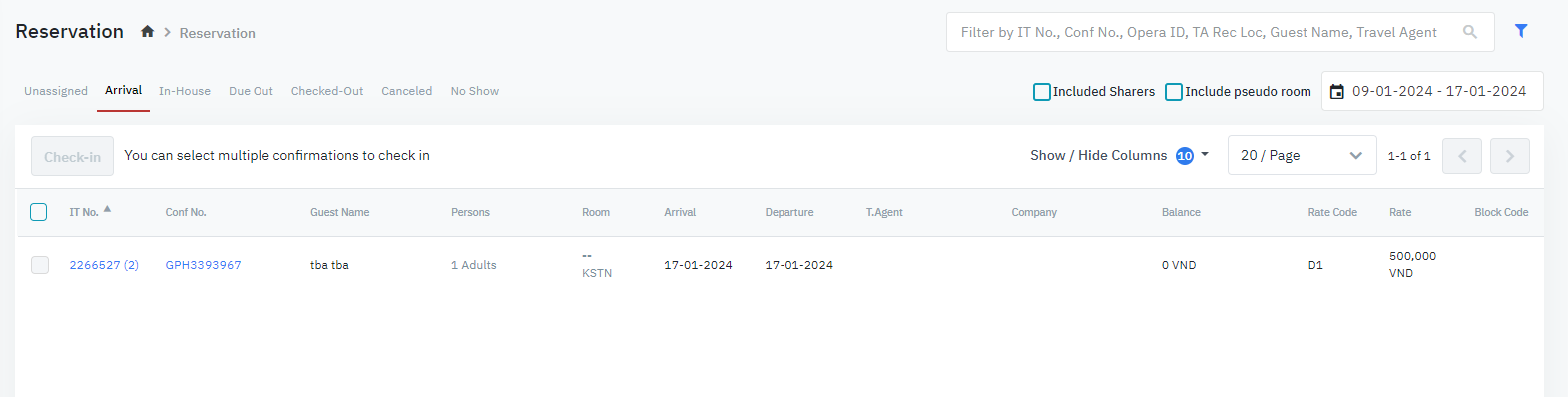Click the calendar icon in date range

(x=1337, y=92)
